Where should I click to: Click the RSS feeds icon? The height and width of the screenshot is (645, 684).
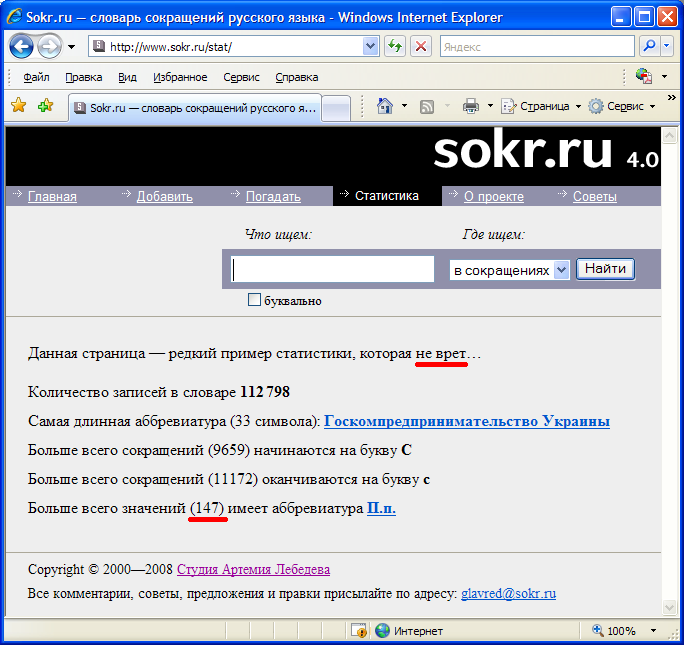pos(427,106)
